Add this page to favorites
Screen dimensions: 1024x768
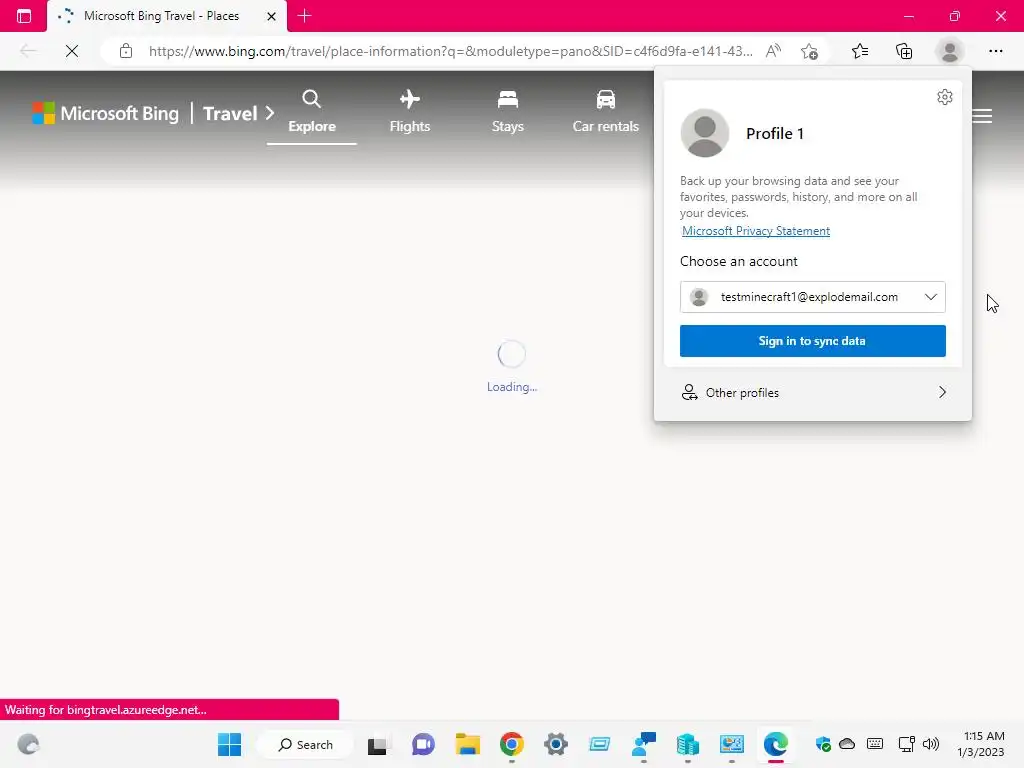(x=810, y=51)
